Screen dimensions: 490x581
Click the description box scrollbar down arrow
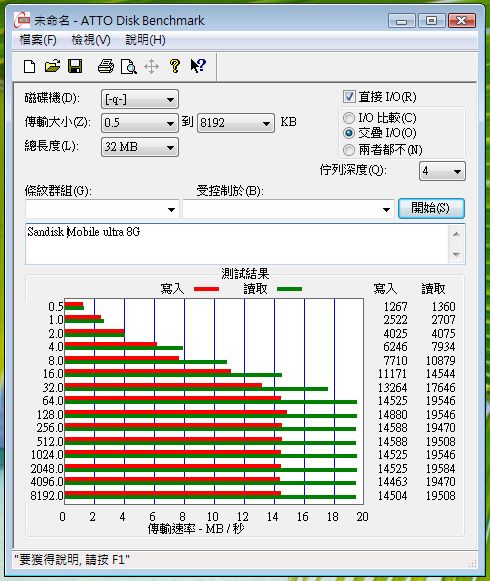(456, 254)
